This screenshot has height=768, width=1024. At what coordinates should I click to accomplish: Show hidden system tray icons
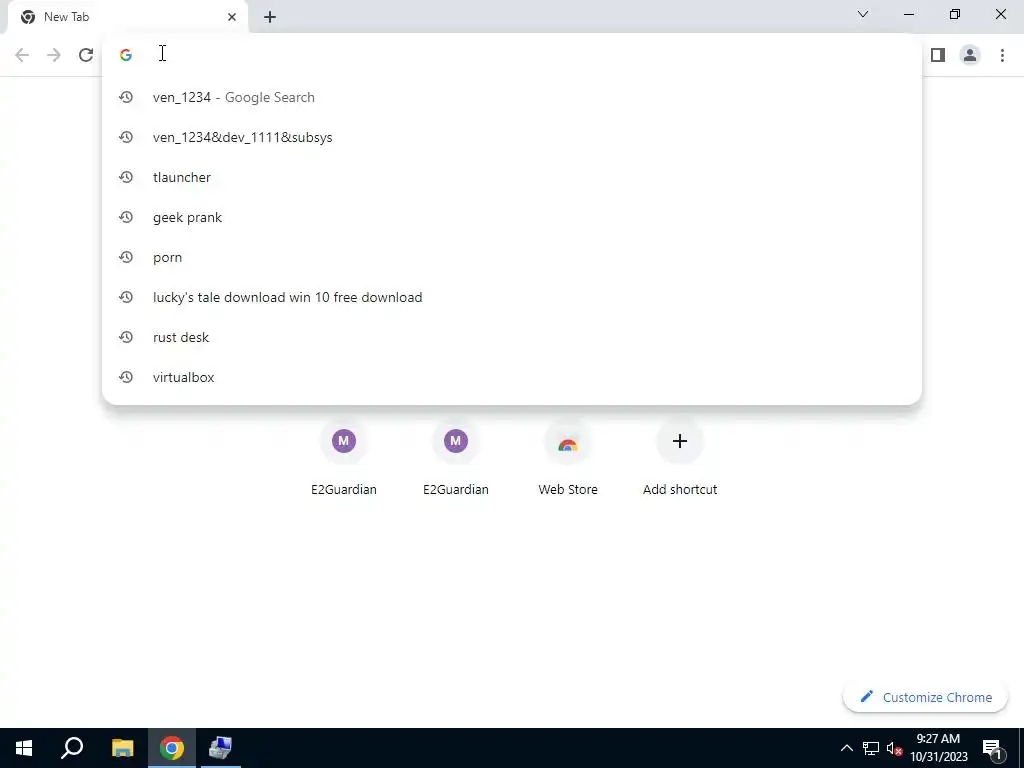click(846, 748)
